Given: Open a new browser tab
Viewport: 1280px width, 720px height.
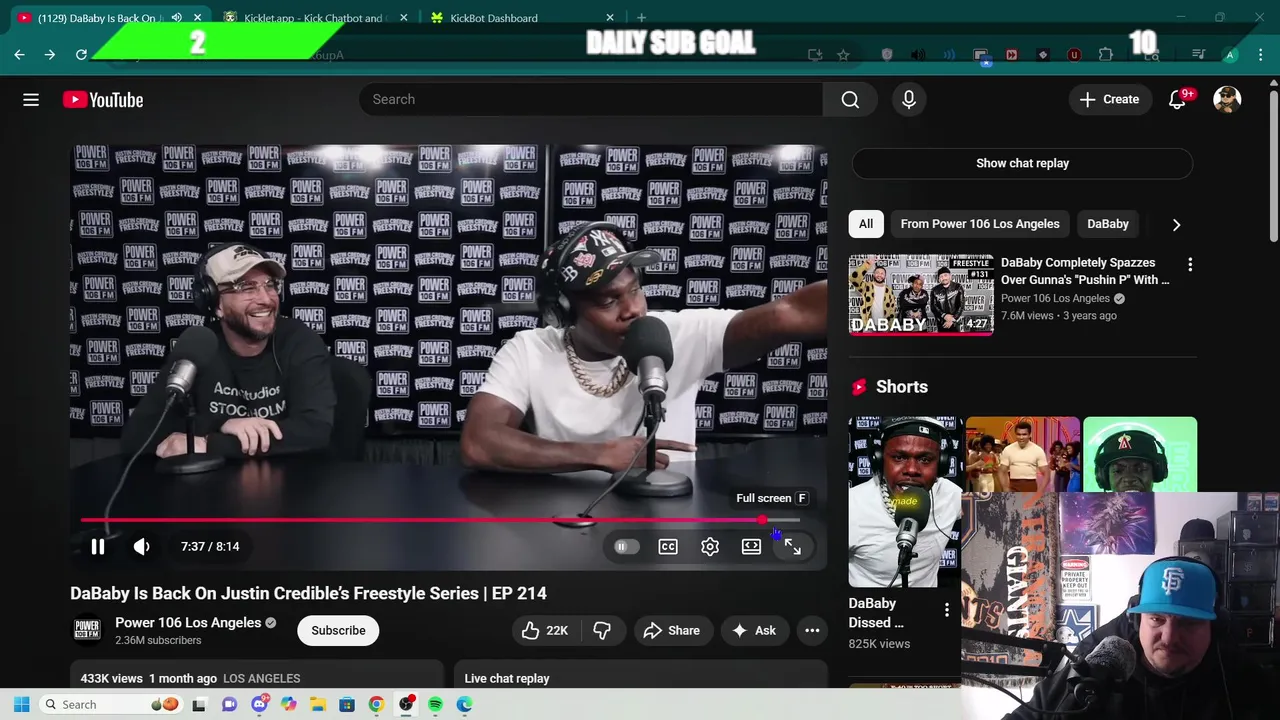Looking at the screenshot, I should (641, 18).
